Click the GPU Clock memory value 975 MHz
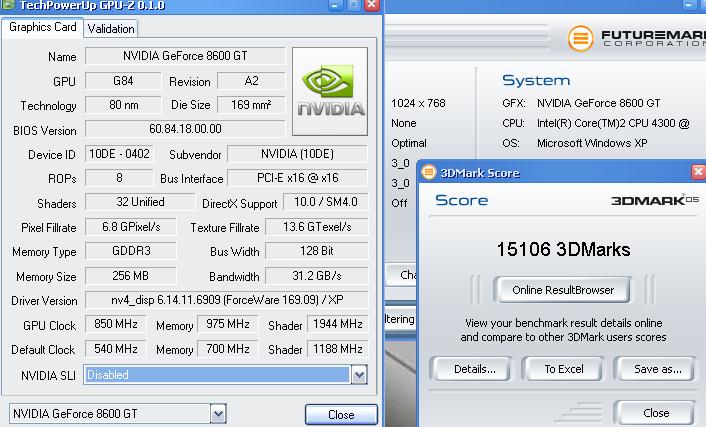 [228, 324]
